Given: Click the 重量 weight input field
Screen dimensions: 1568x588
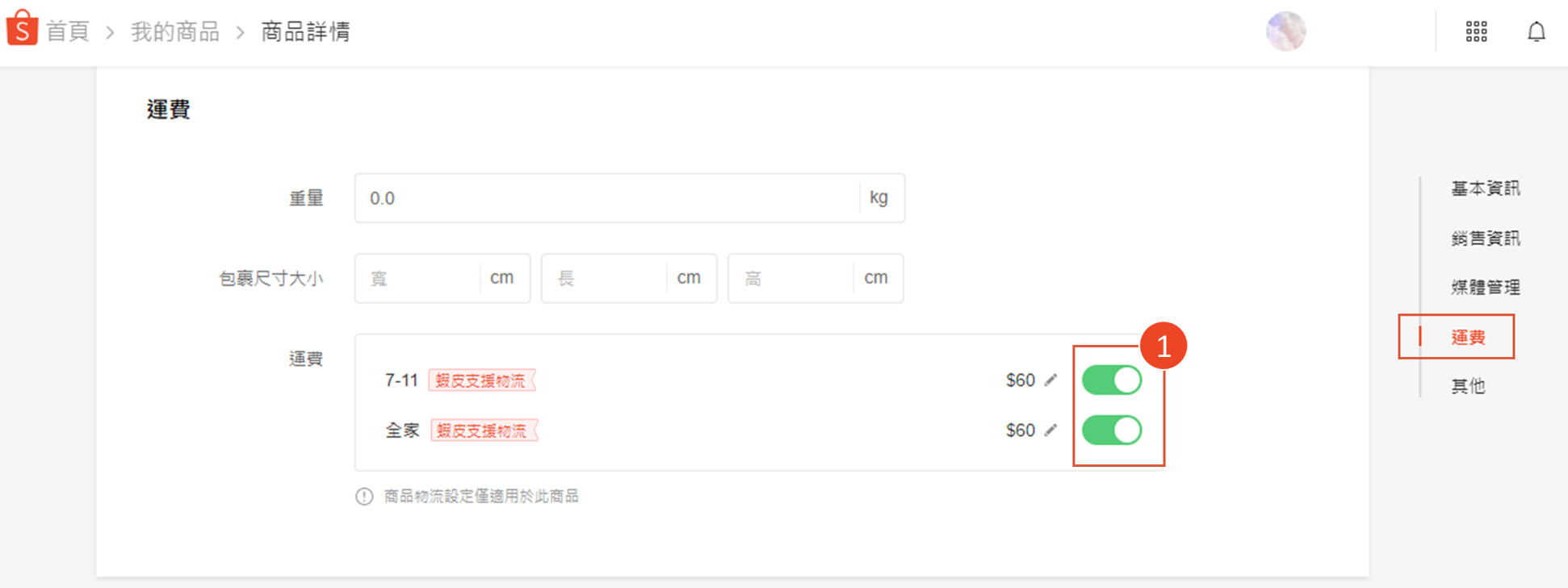Looking at the screenshot, I should pyautogui.click(x=606, y=198).
